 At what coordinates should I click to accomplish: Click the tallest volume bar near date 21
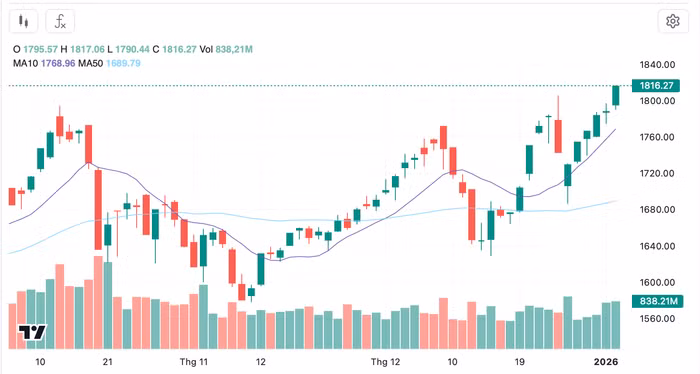[x=98, y=302]
